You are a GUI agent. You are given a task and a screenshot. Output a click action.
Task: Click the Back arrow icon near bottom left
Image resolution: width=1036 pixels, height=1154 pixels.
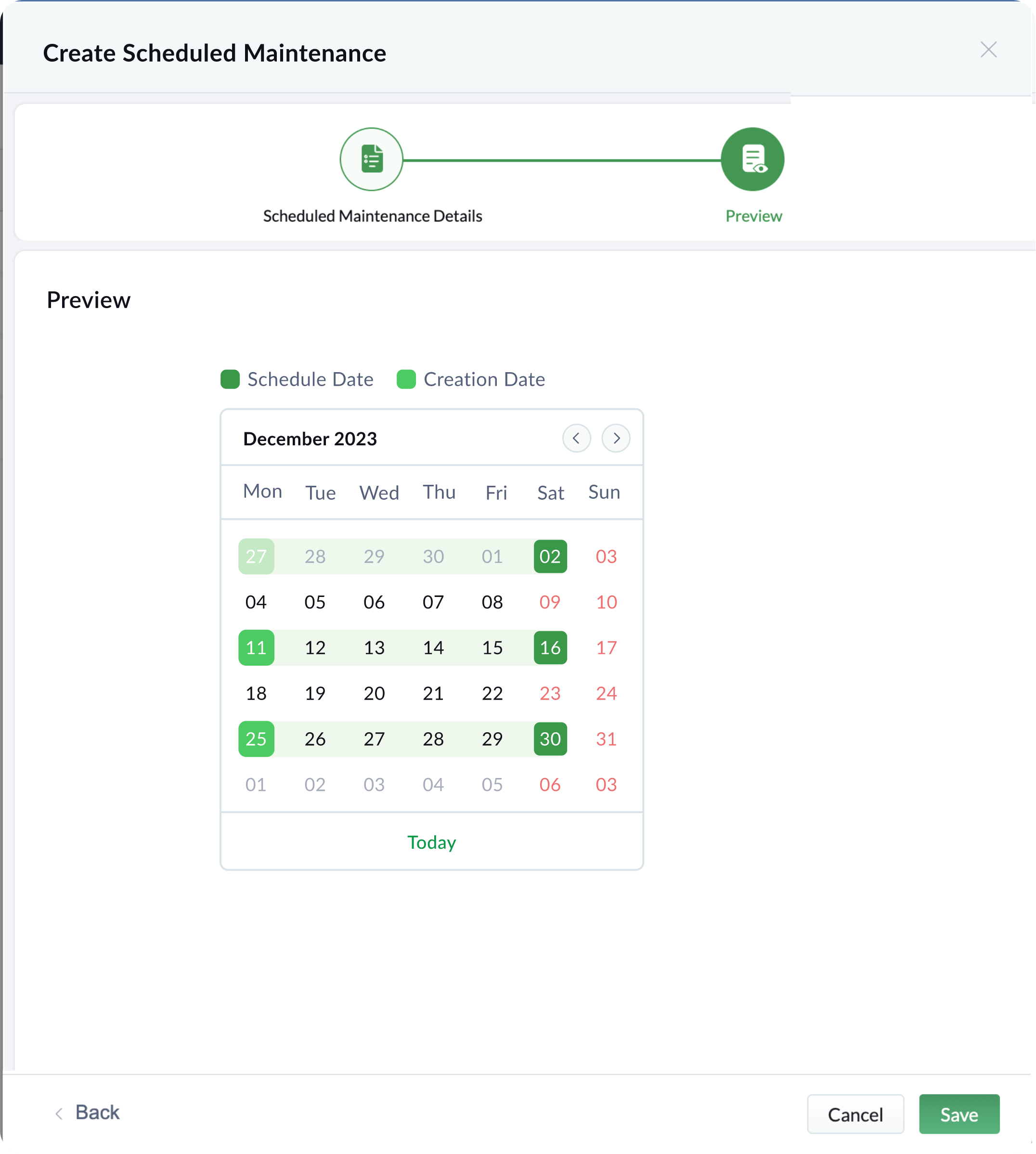pyautogui.click(x=59, y=1113)
